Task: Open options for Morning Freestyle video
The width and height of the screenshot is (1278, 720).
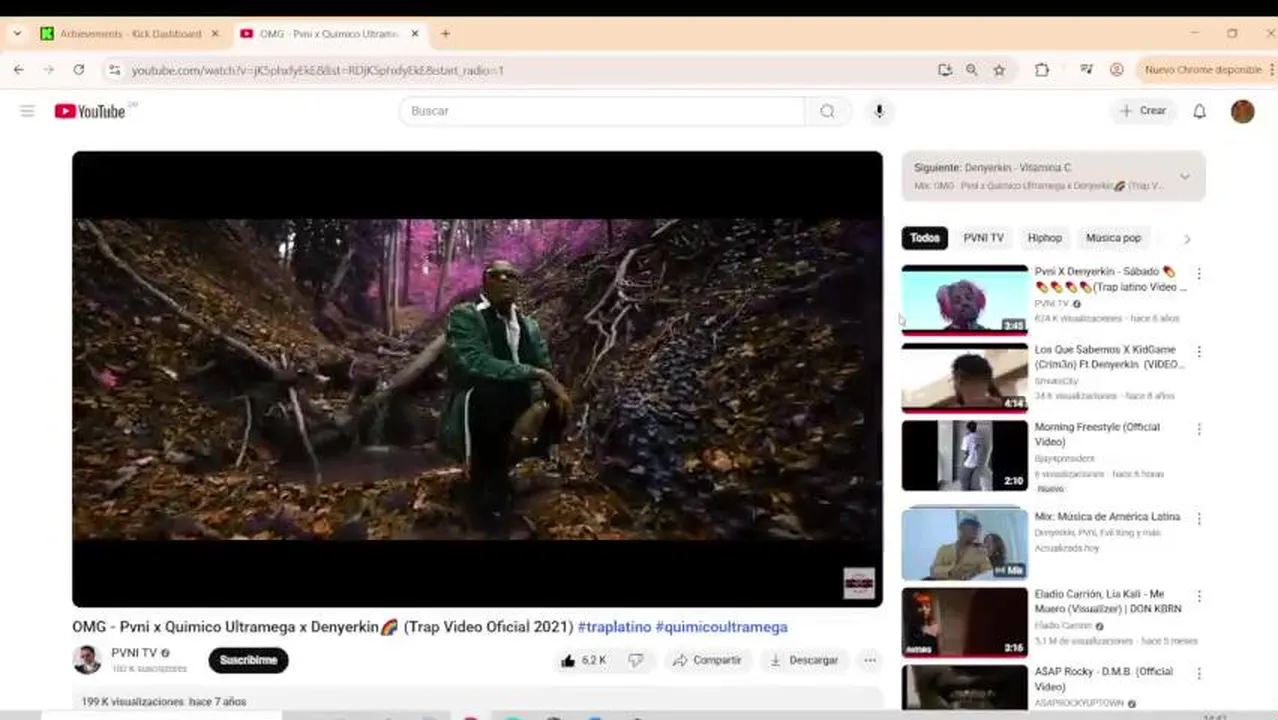Action: tap(1199, 429)
